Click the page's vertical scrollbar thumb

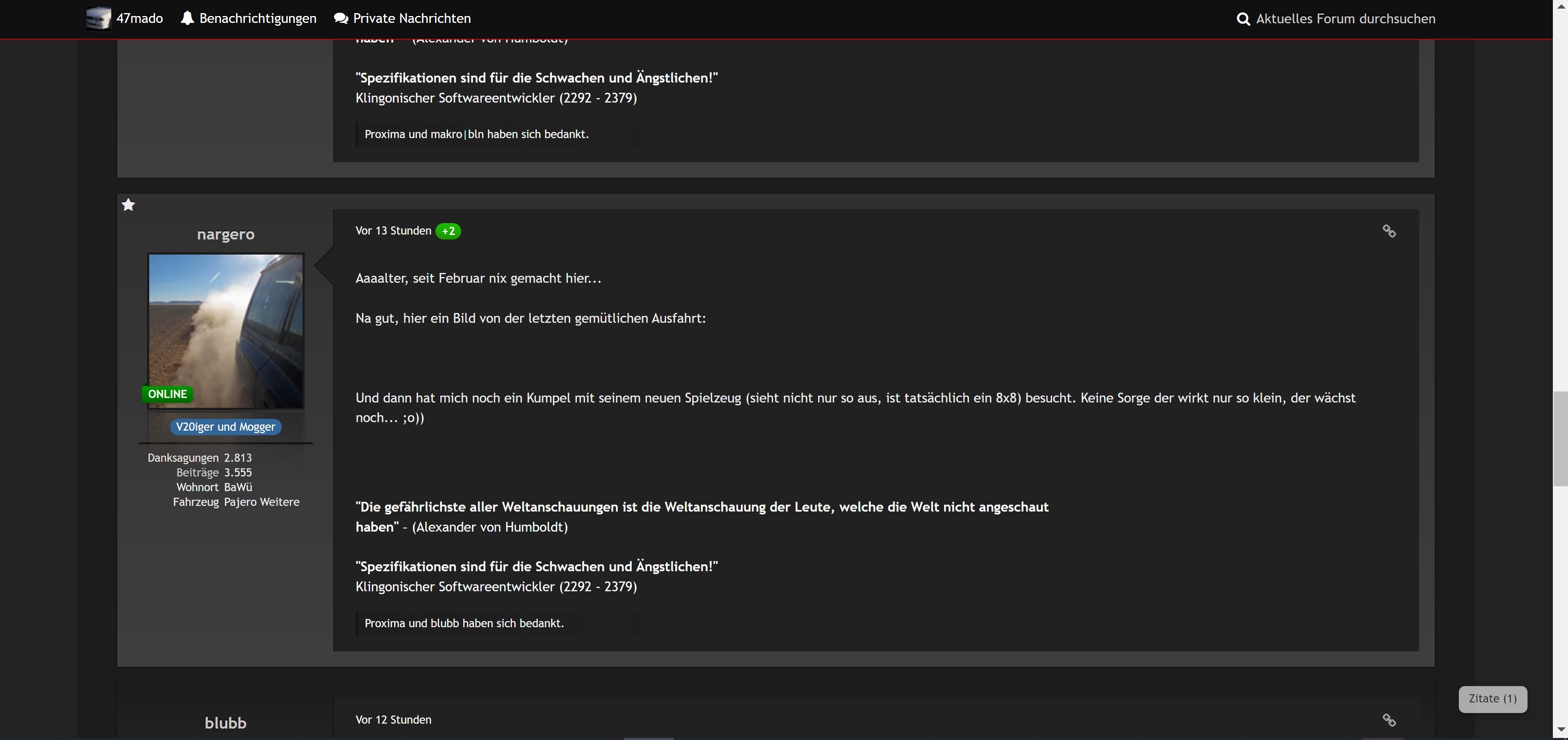1560,438
